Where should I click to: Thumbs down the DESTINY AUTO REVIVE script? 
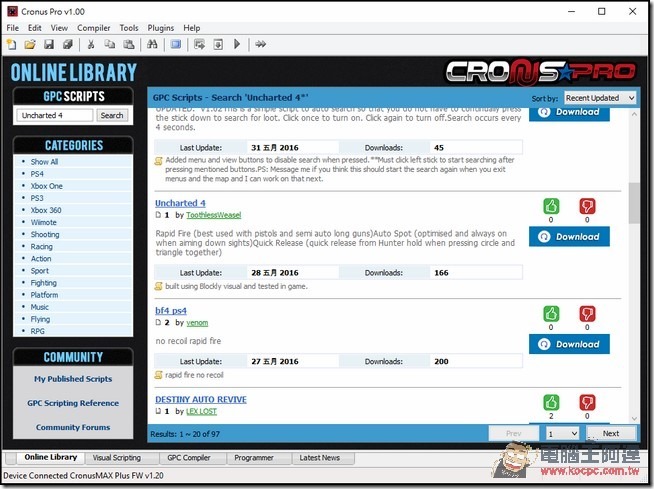click(587, 403)
